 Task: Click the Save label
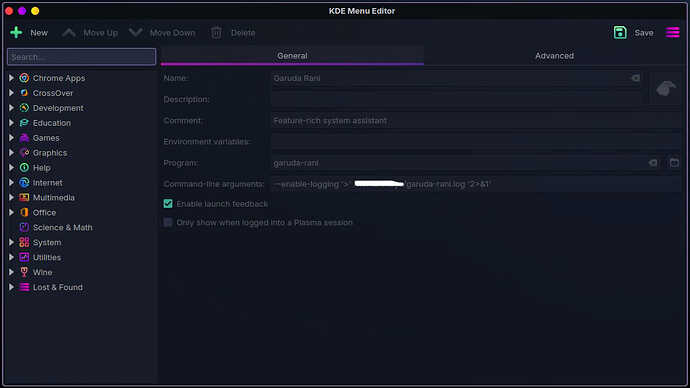(644, 33)
